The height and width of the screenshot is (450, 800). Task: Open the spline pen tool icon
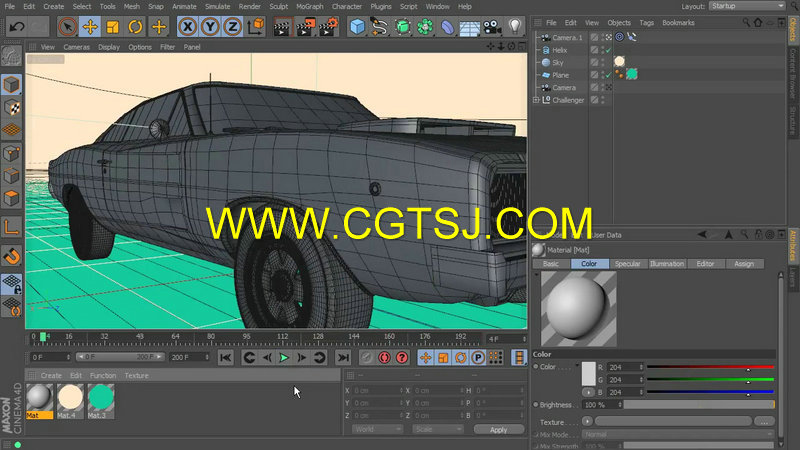coord(380,27)
